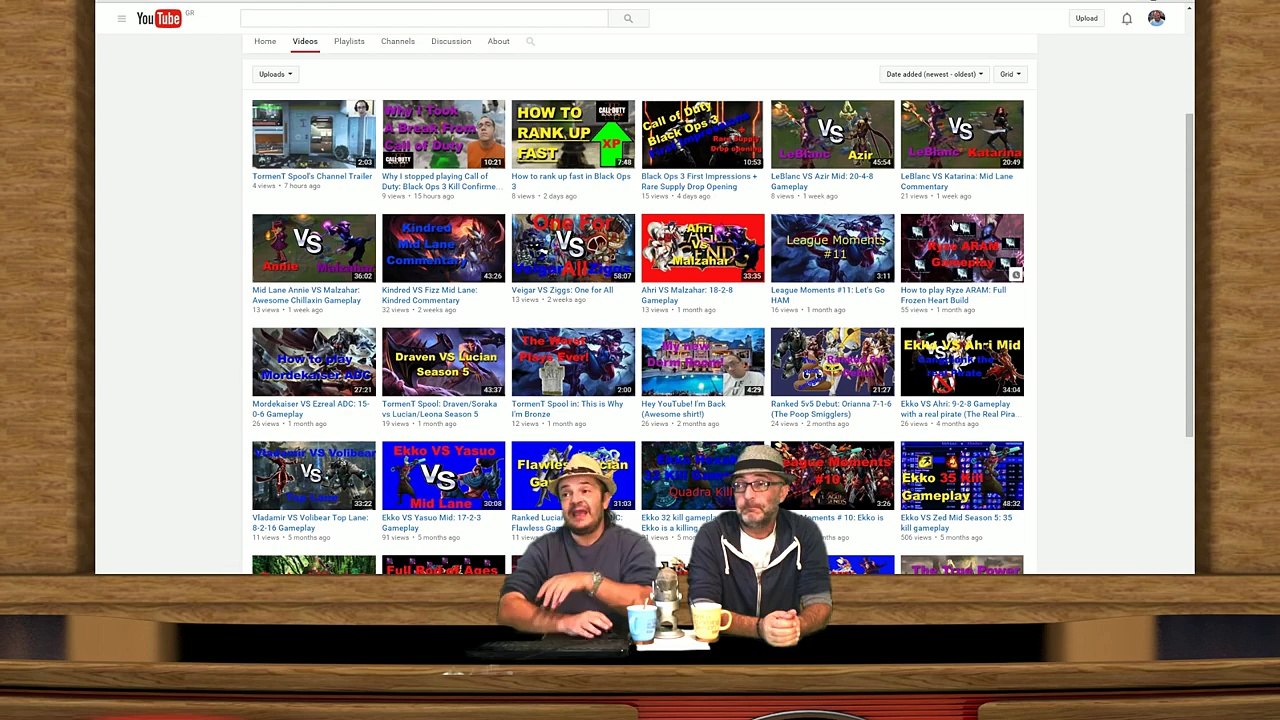
Task: Open link Mordekaiser VS Ezreal ADC
Action: [311, 410]
